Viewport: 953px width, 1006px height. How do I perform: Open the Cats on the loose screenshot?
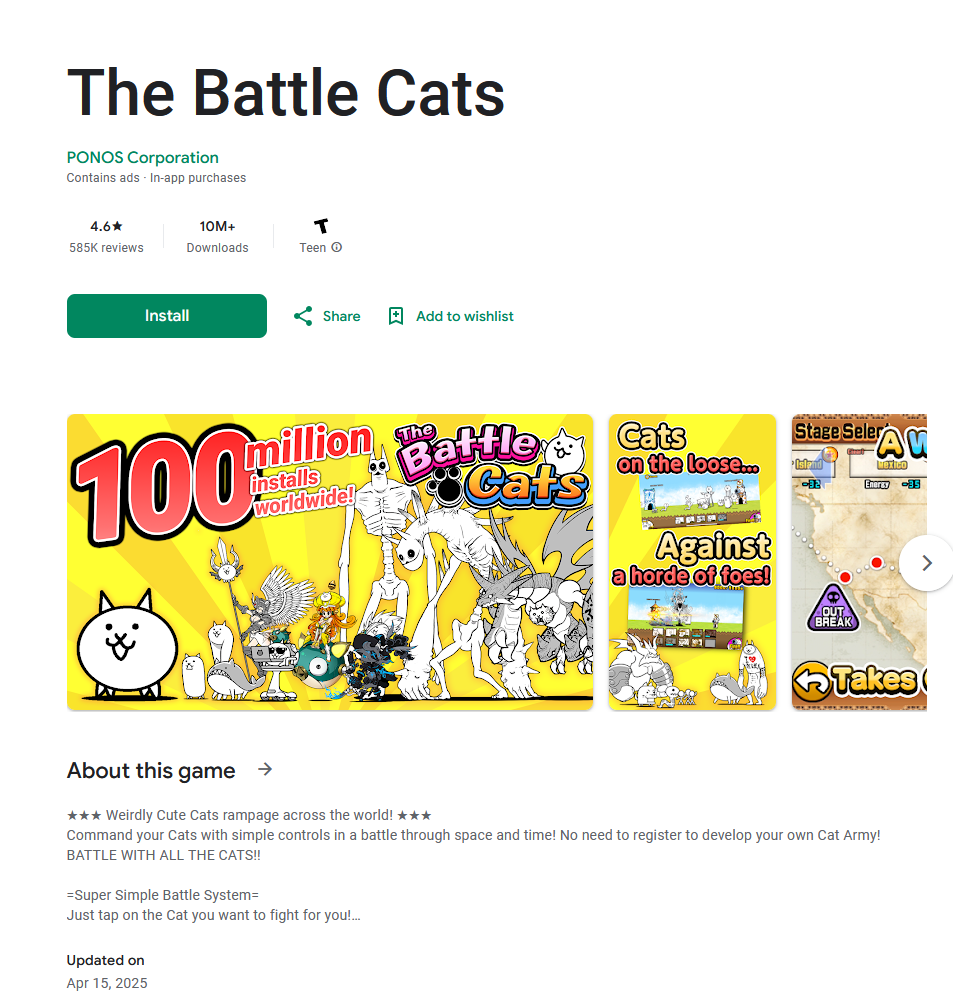pos(692,562)
